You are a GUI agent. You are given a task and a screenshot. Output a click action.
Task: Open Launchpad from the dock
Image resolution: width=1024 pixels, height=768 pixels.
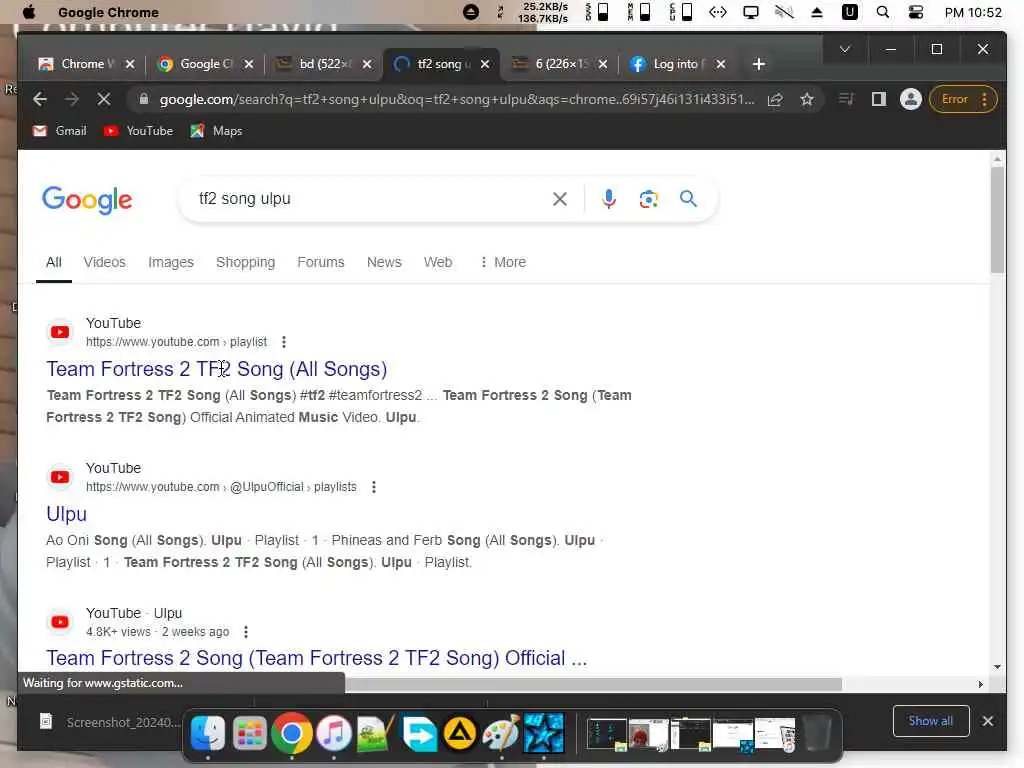[249, 733]
